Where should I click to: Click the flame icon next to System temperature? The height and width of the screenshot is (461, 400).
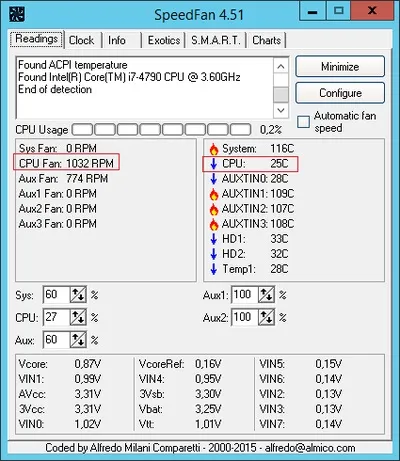[214, 149]
